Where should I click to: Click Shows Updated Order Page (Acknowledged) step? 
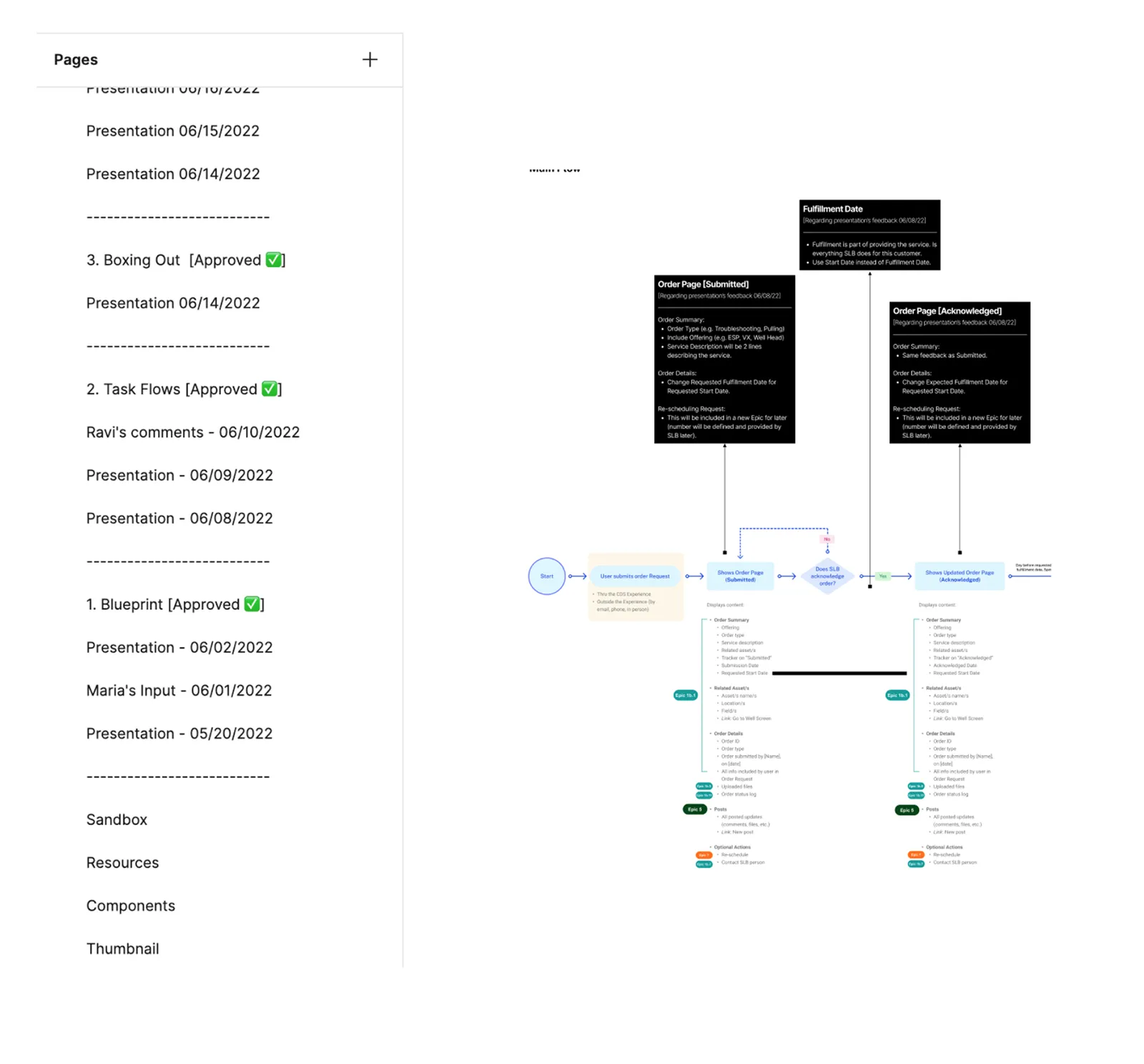[960, 576]
